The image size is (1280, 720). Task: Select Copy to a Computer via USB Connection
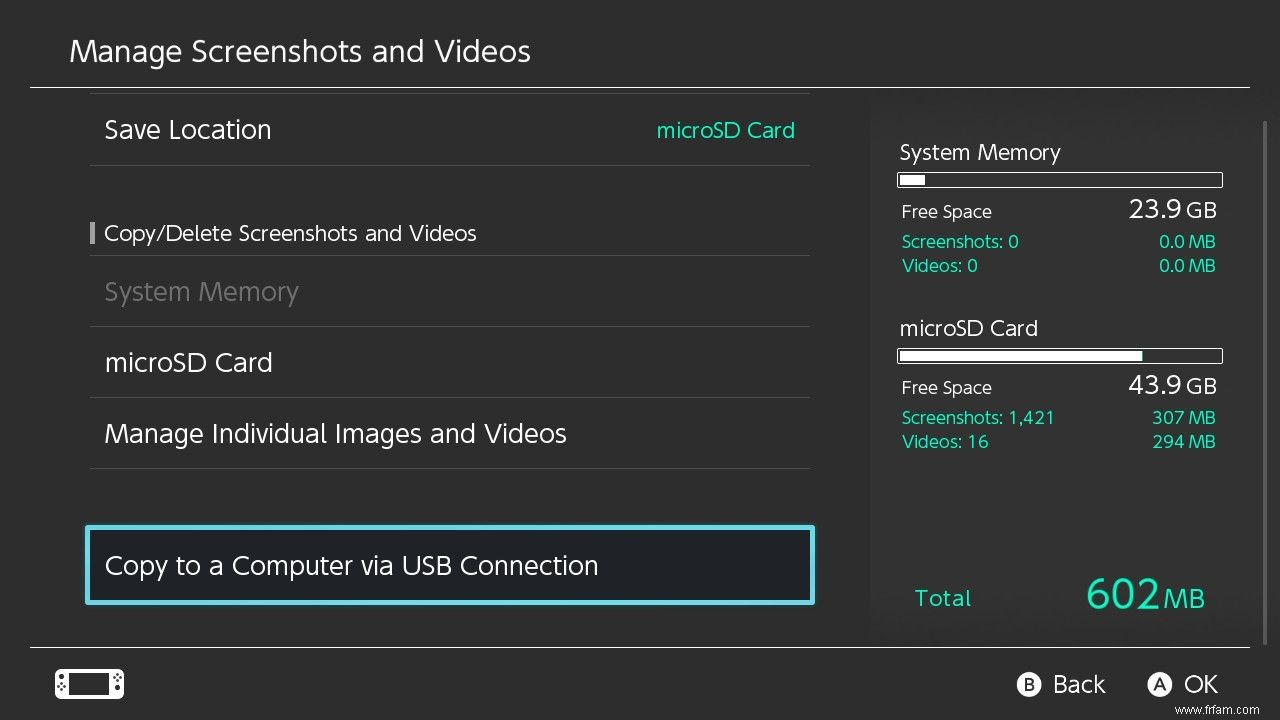(450, 565)
